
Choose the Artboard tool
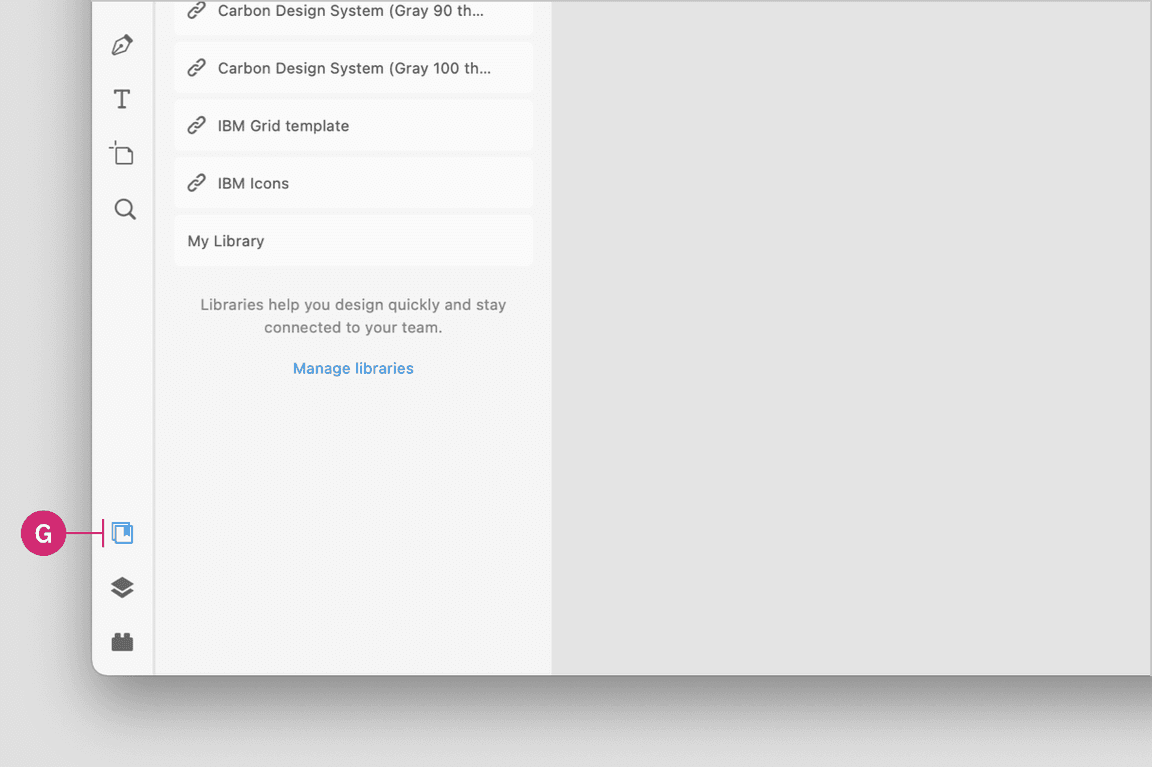click(122, 154)
